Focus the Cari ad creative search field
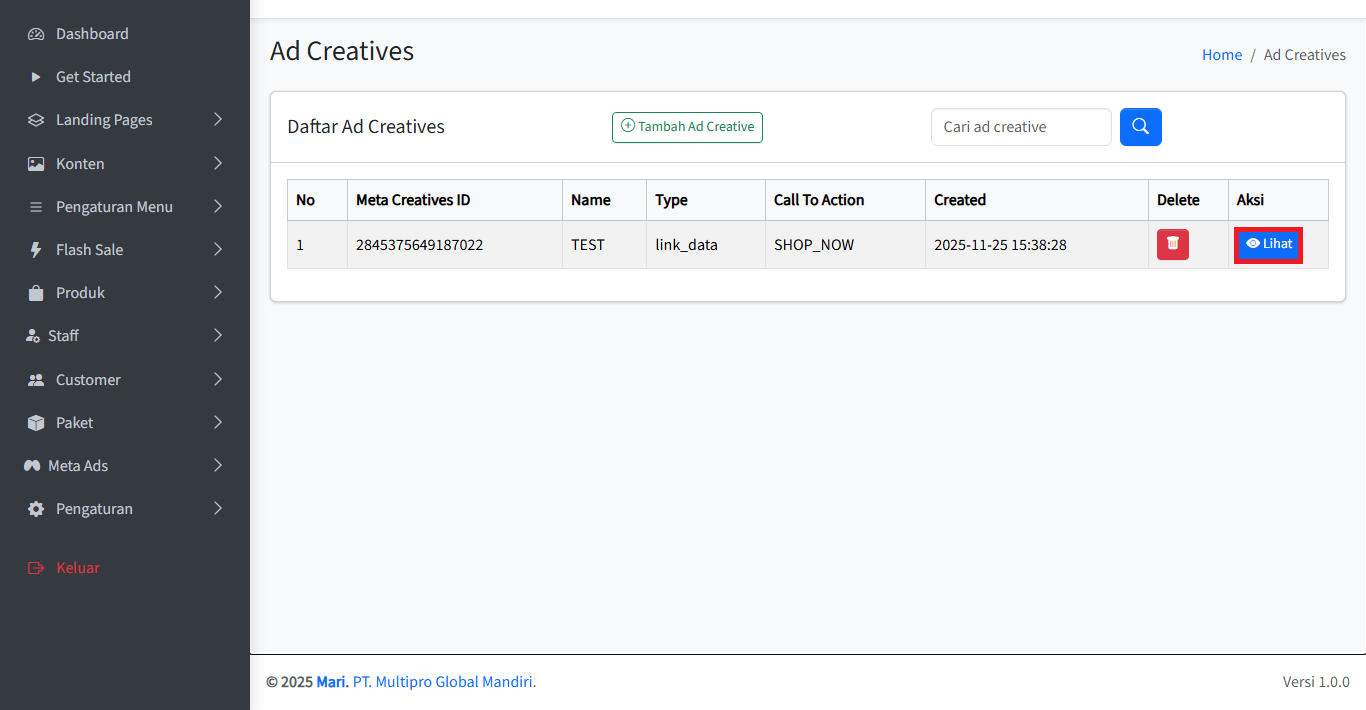Viewport: 1366px width, 710px height. (x=1020, y=127)
